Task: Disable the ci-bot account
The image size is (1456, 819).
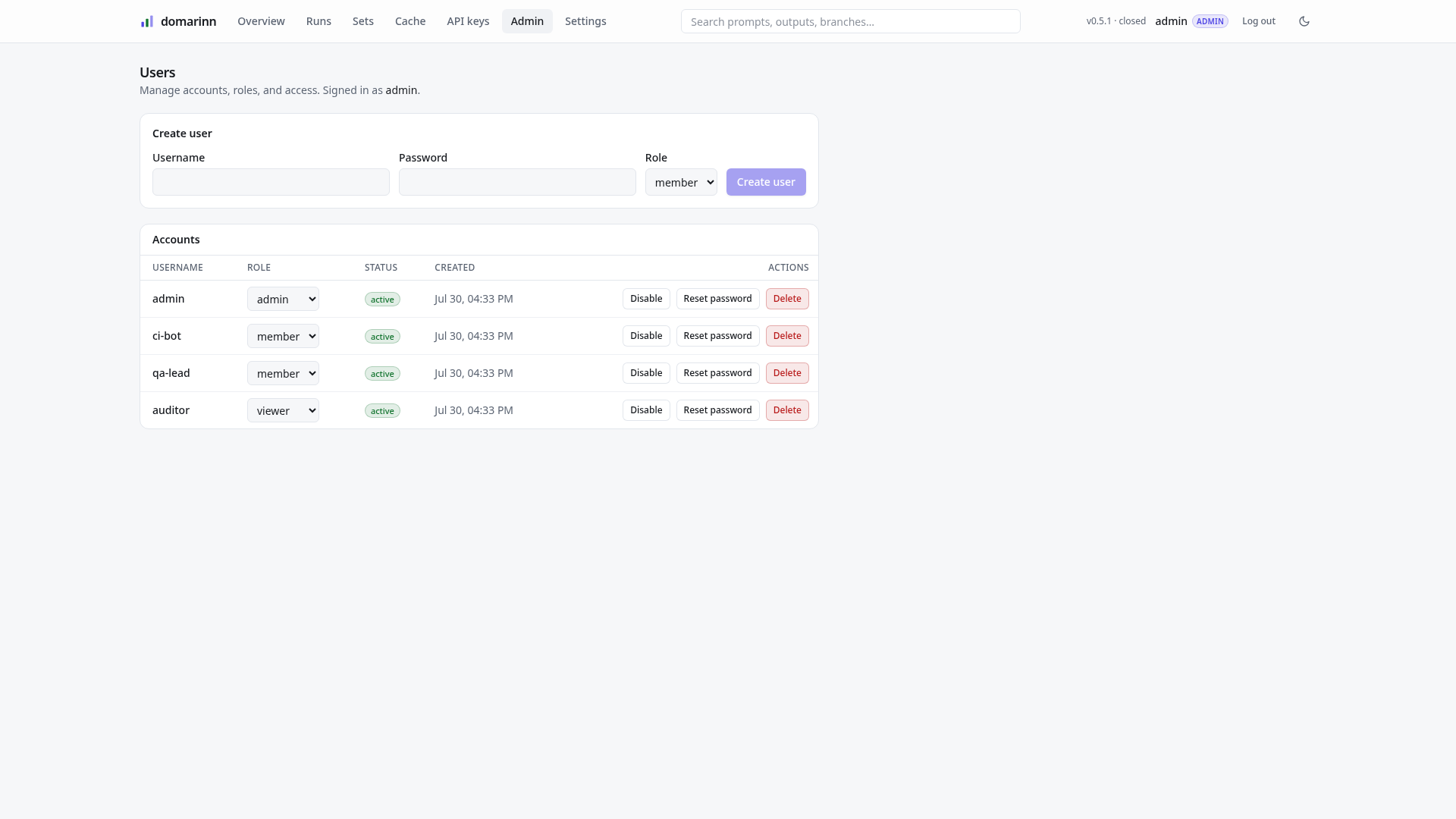Action: pyautogui.click(x=646, y=336)
